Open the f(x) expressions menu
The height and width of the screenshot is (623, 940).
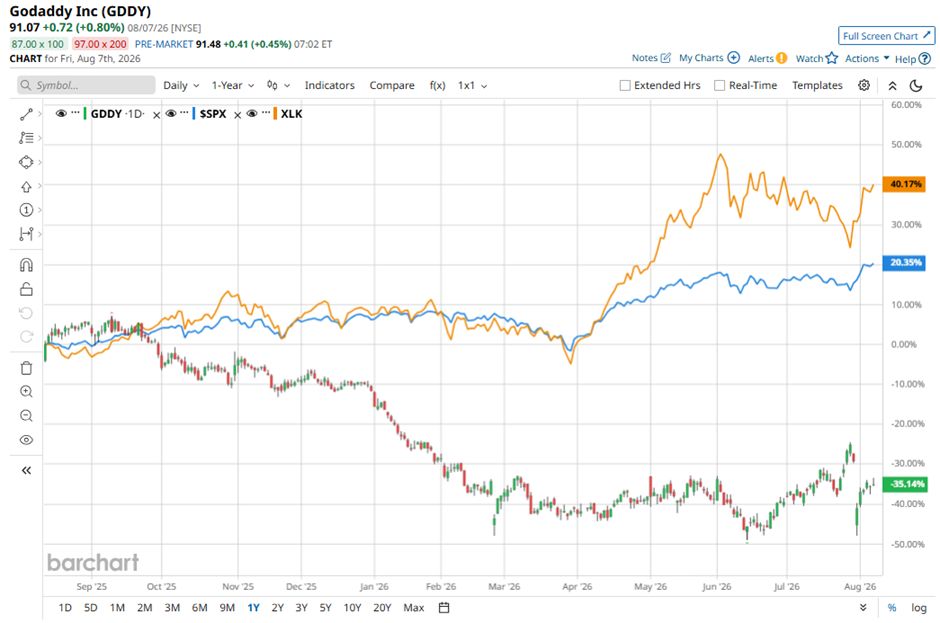(437, 85)
